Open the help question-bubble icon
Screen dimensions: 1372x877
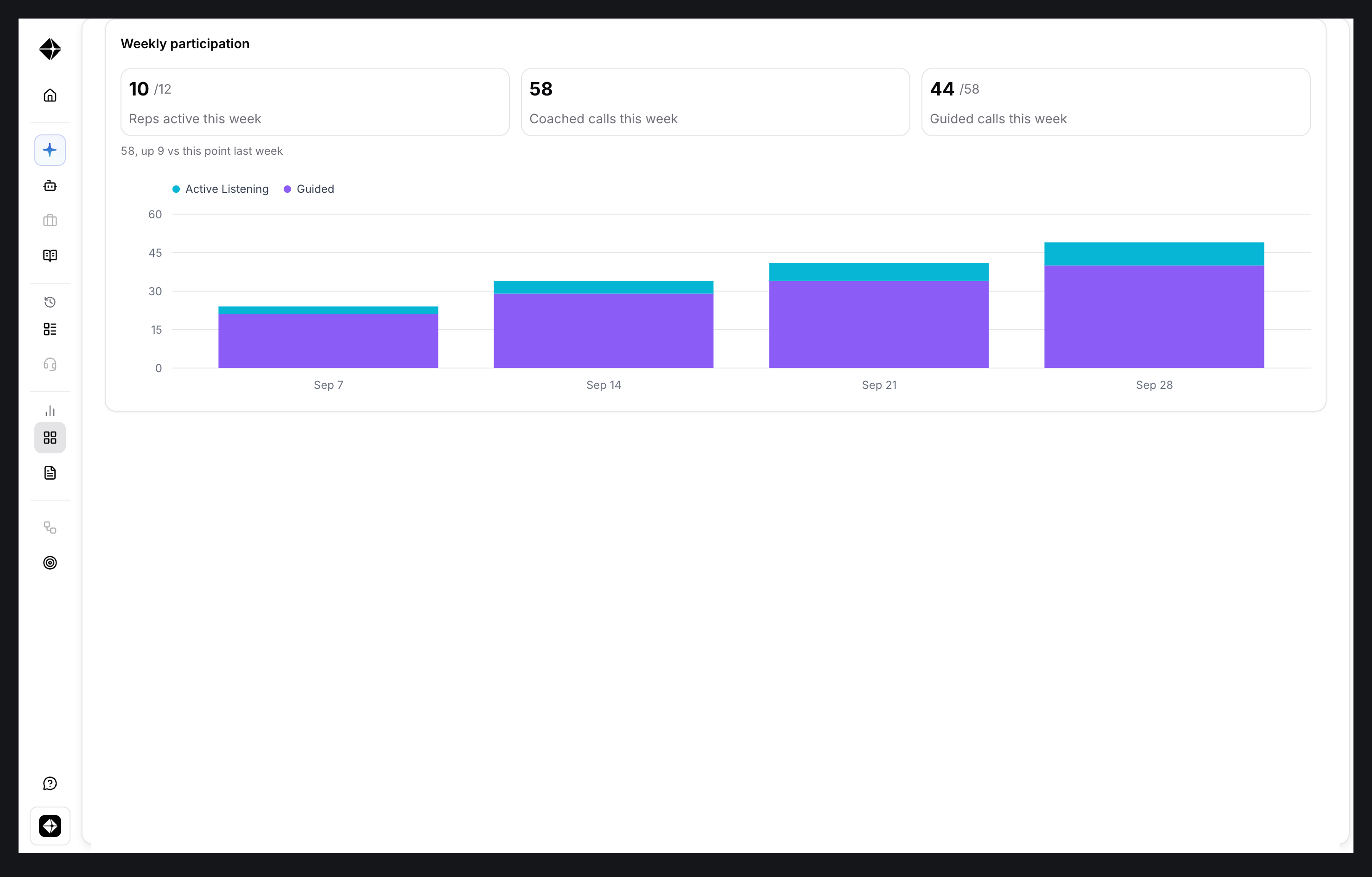click(x=50, y=783)
